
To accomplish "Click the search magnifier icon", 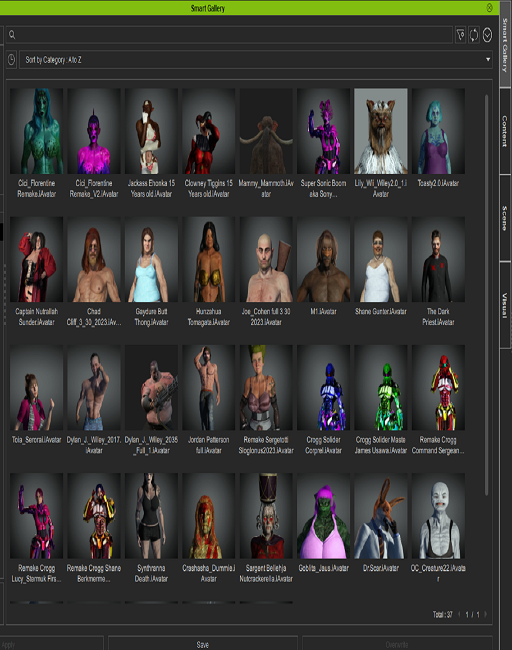I will click(x=12, y=35).
